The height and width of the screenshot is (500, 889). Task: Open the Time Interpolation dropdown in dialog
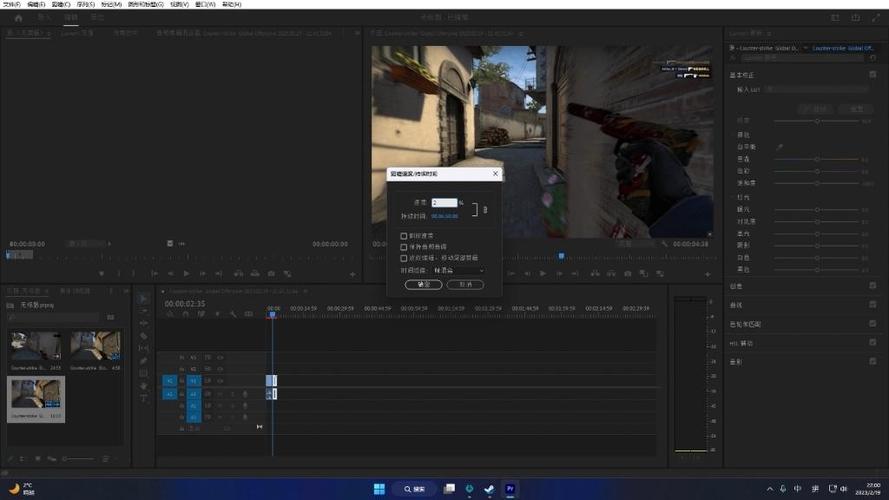tap(459, 270)
